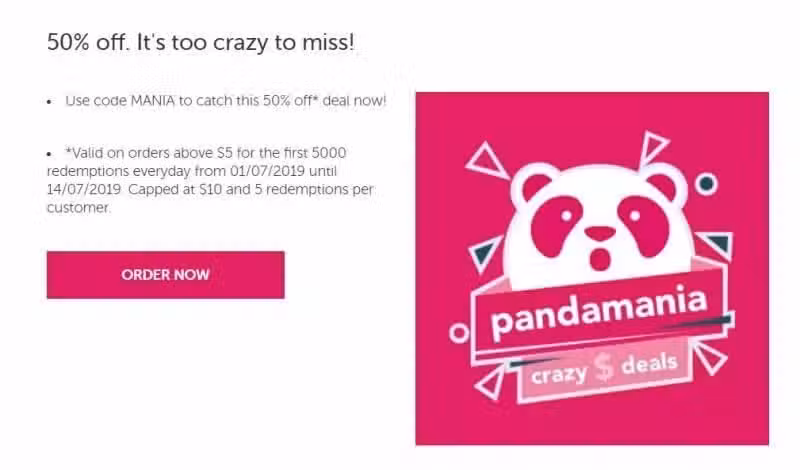Open the pandamania promo banner image
Screen dimensions: 800x470
(x=592, y=268)
